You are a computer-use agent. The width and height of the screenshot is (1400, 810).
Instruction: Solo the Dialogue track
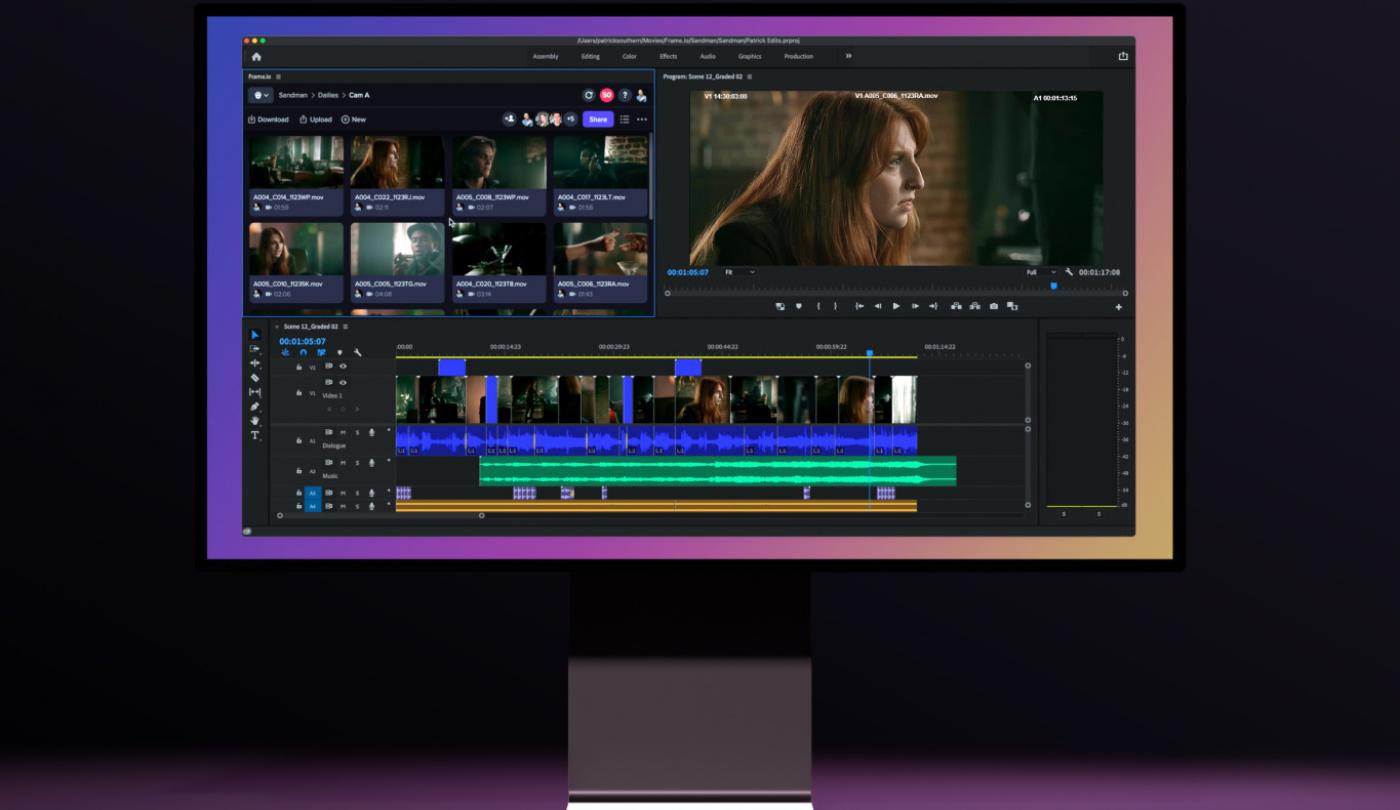357,433
